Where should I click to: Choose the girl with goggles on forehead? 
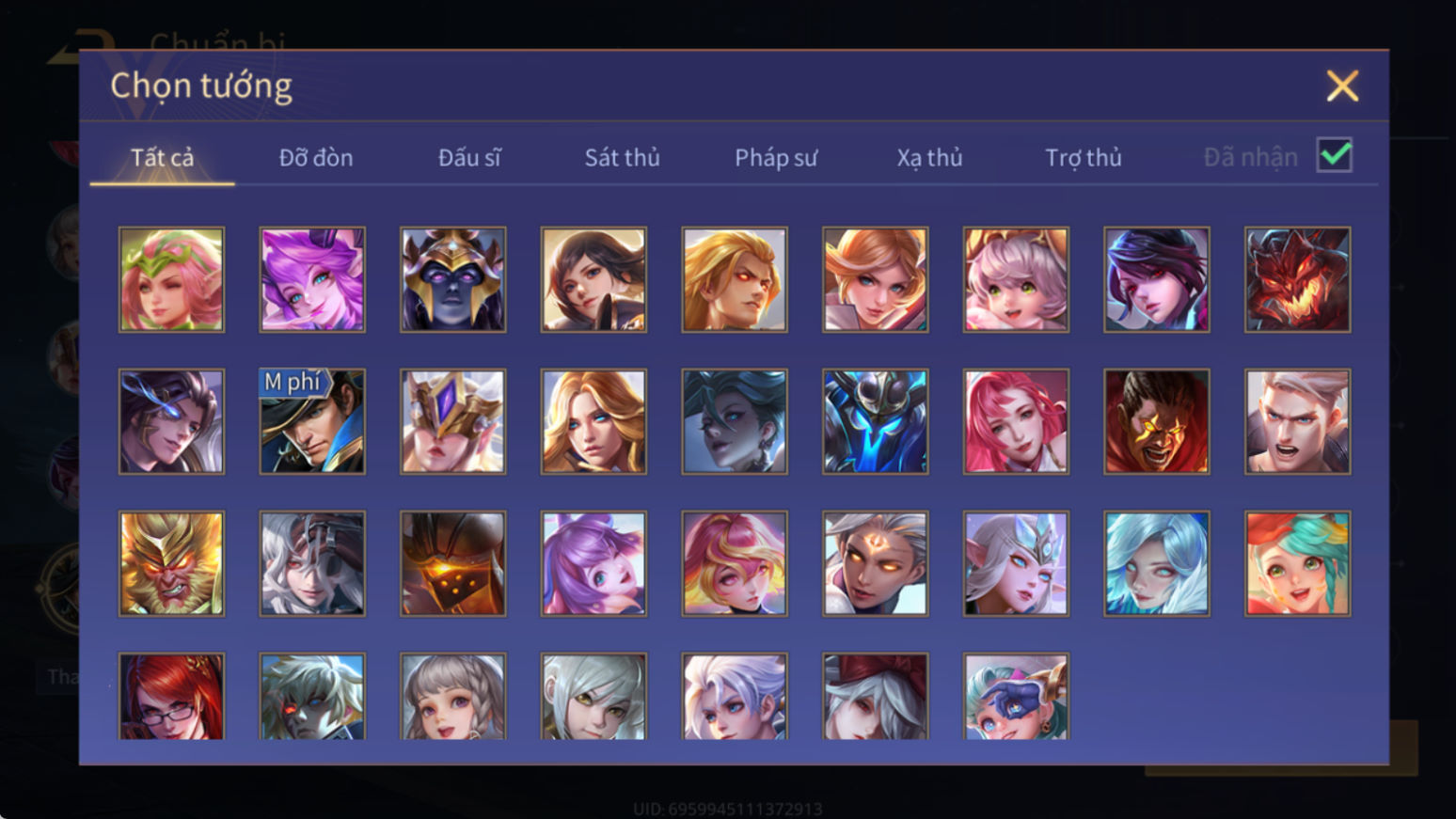point(1016,696)
